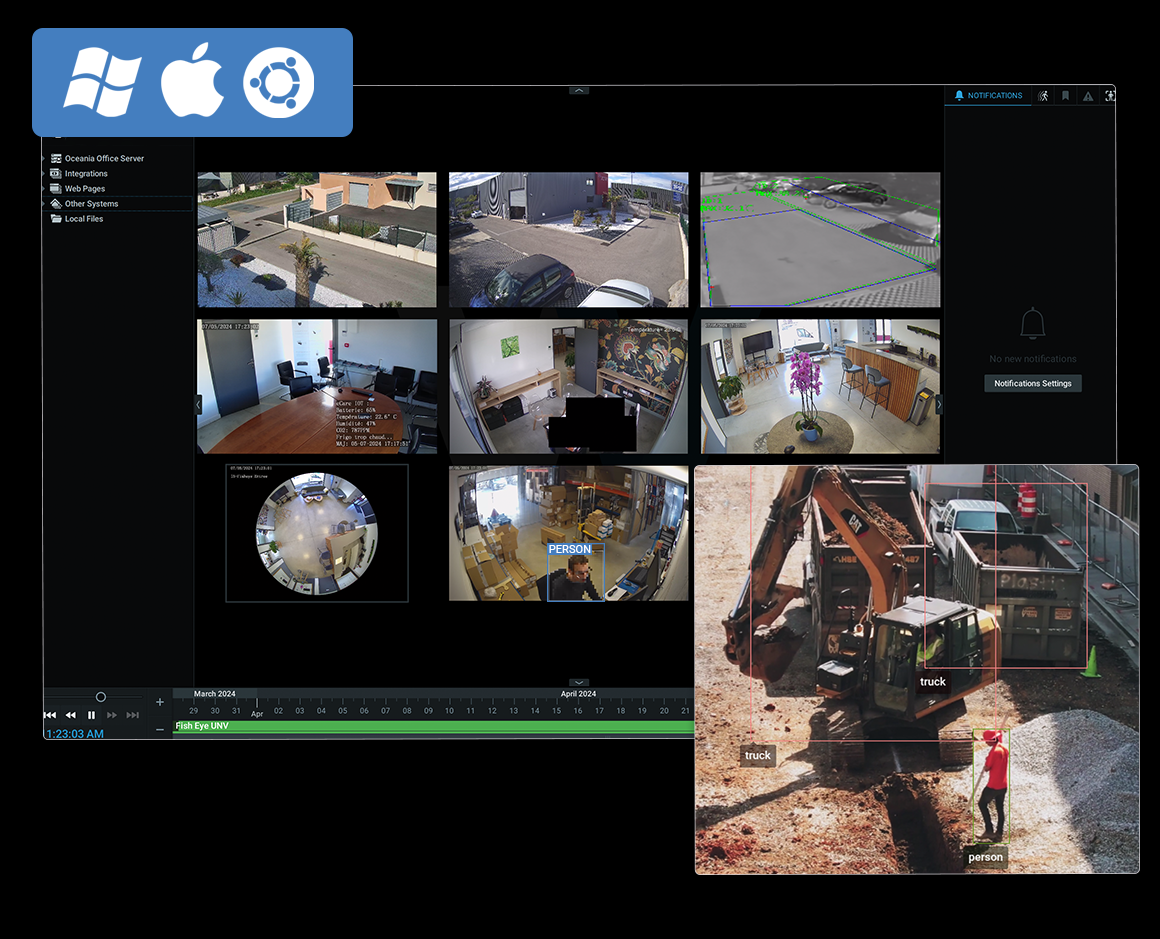The width and height of the screenshot is (1160, 939).
Task: Click the Notifications Settings button
Action: (x=1033, y=383)
